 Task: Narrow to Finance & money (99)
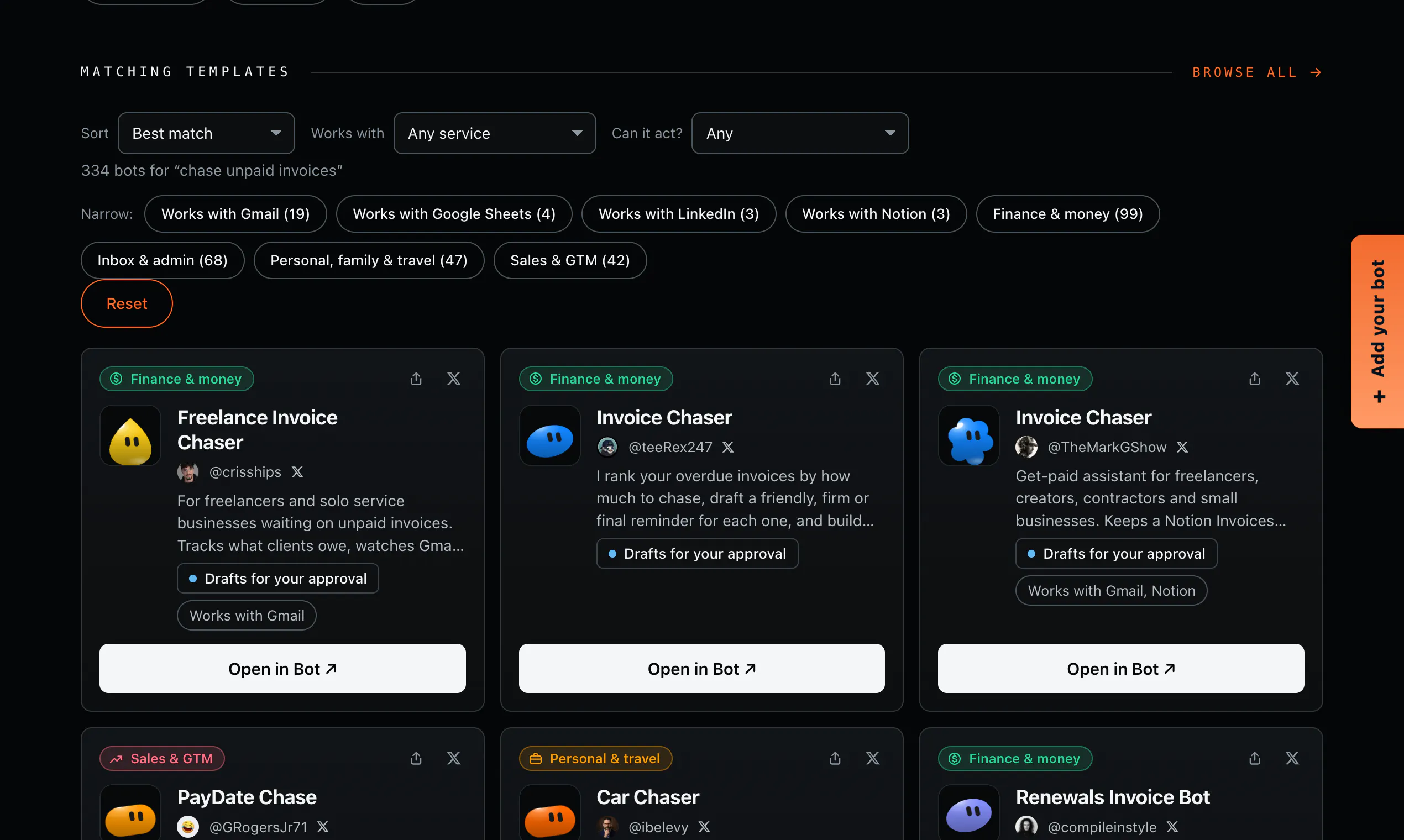1068,214
